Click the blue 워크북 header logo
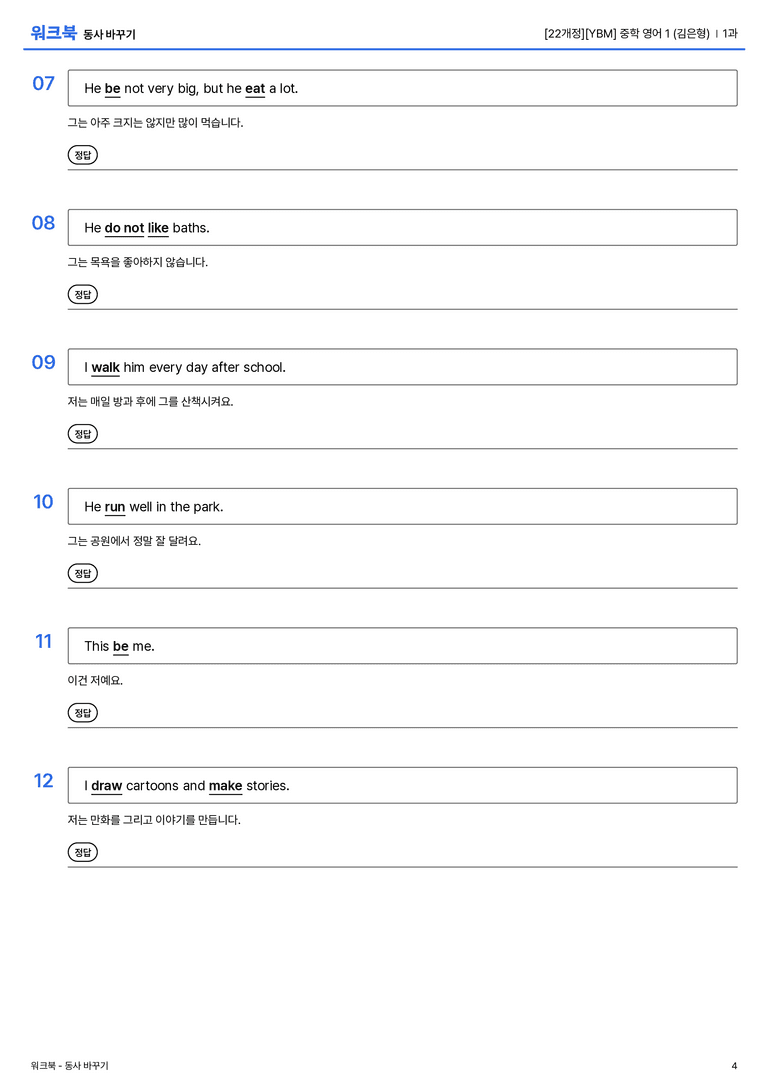Image resolution: width=768 pixels, height=1087 pixels. point(53,33)
